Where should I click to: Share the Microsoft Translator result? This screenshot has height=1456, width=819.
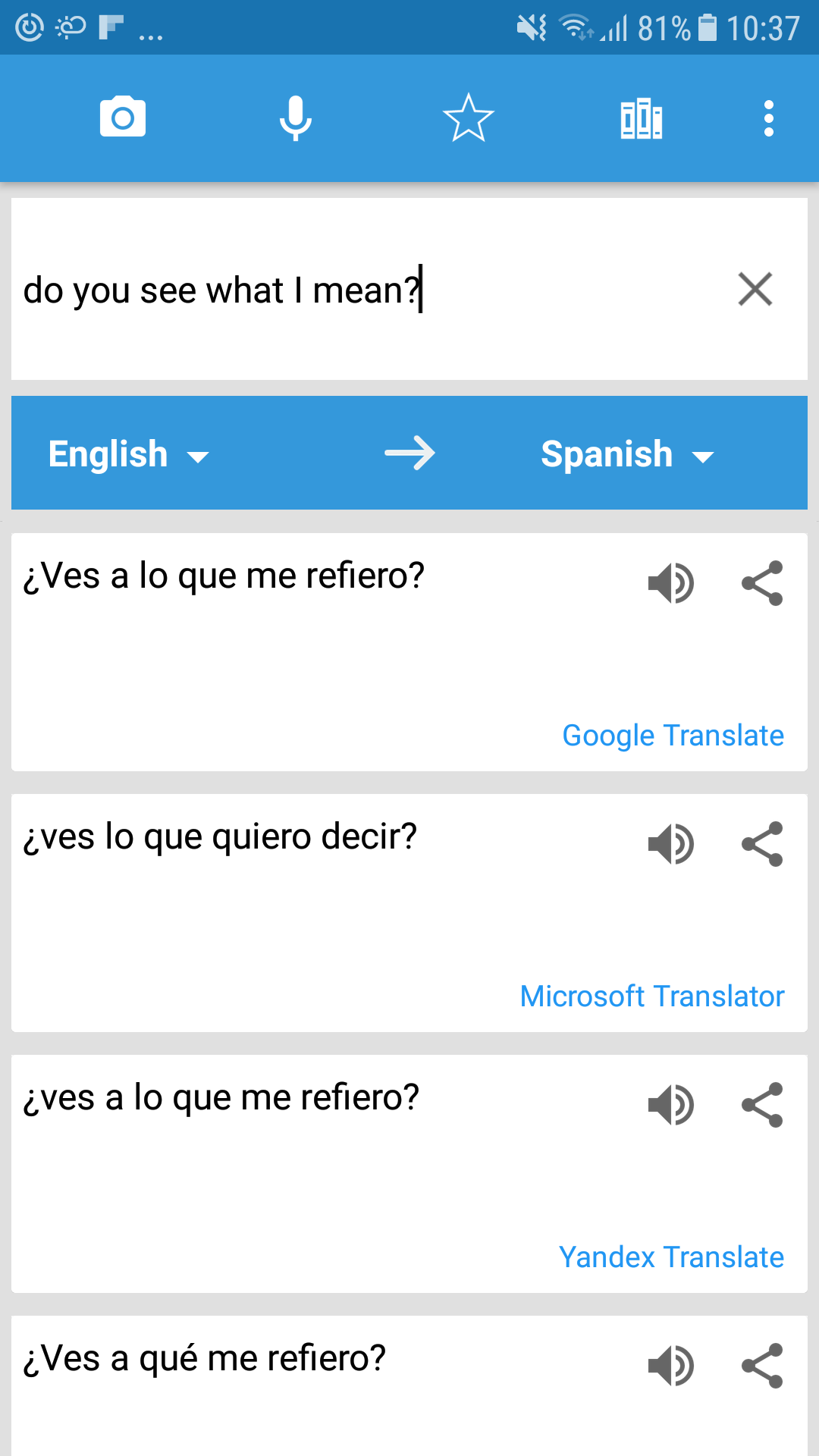[763, 843]
